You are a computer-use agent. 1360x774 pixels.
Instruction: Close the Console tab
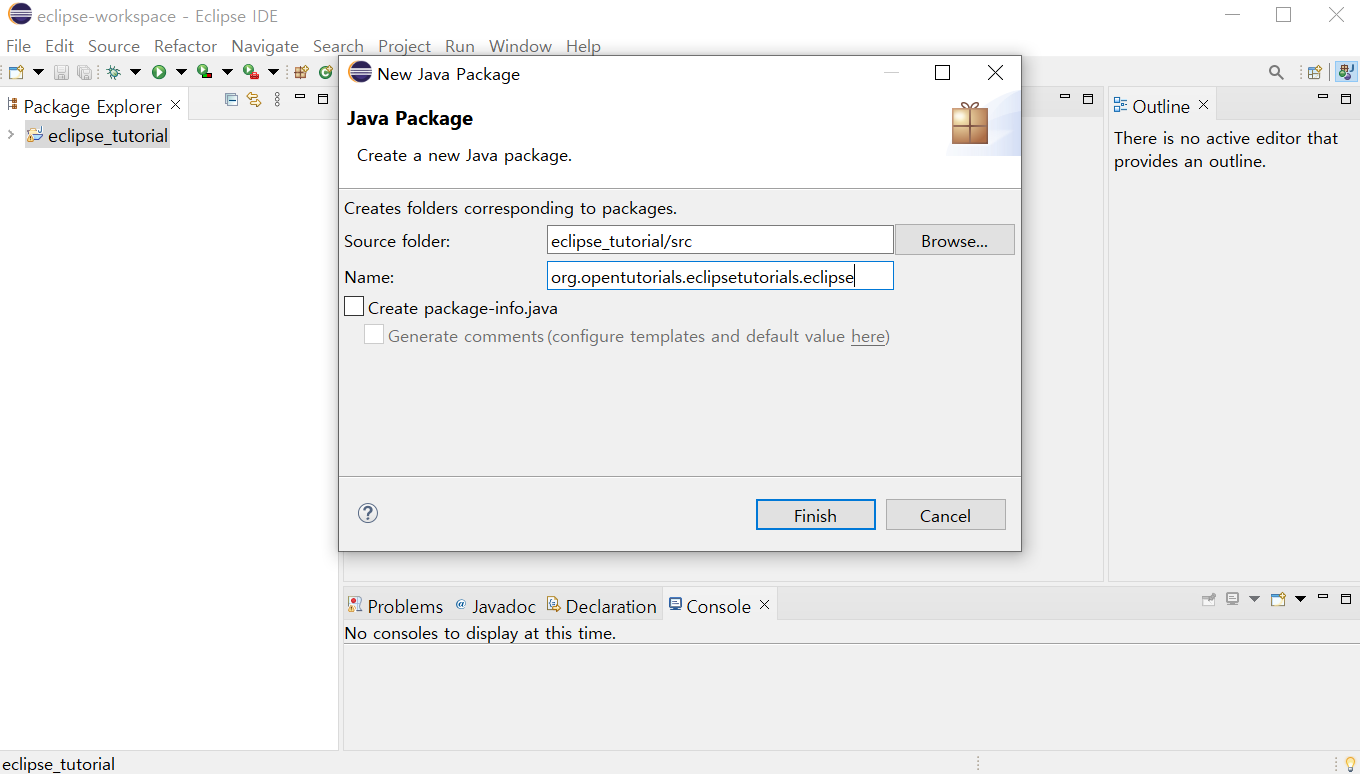[x=765, y=604]
